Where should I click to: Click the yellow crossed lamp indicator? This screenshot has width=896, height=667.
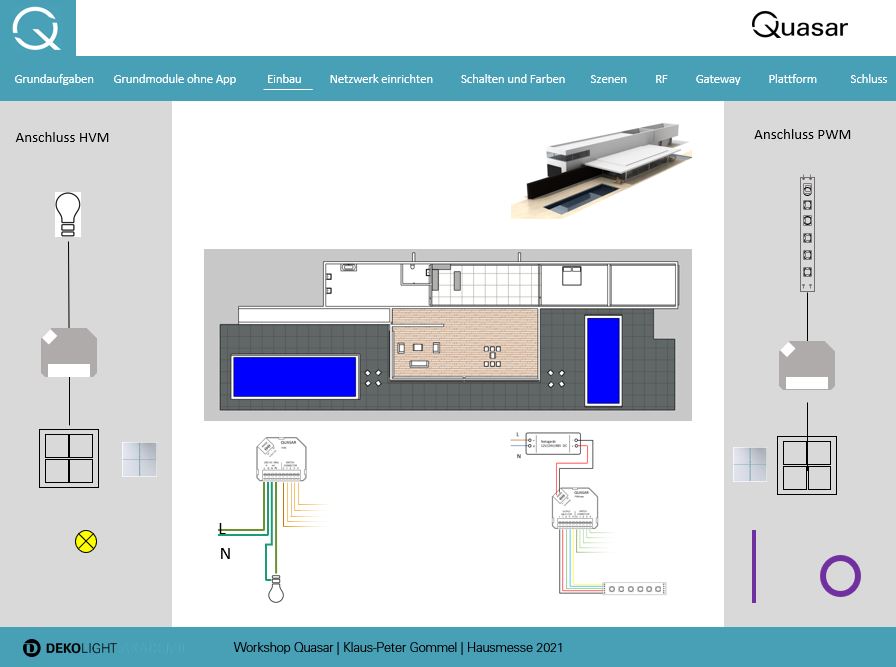(86, 542)
